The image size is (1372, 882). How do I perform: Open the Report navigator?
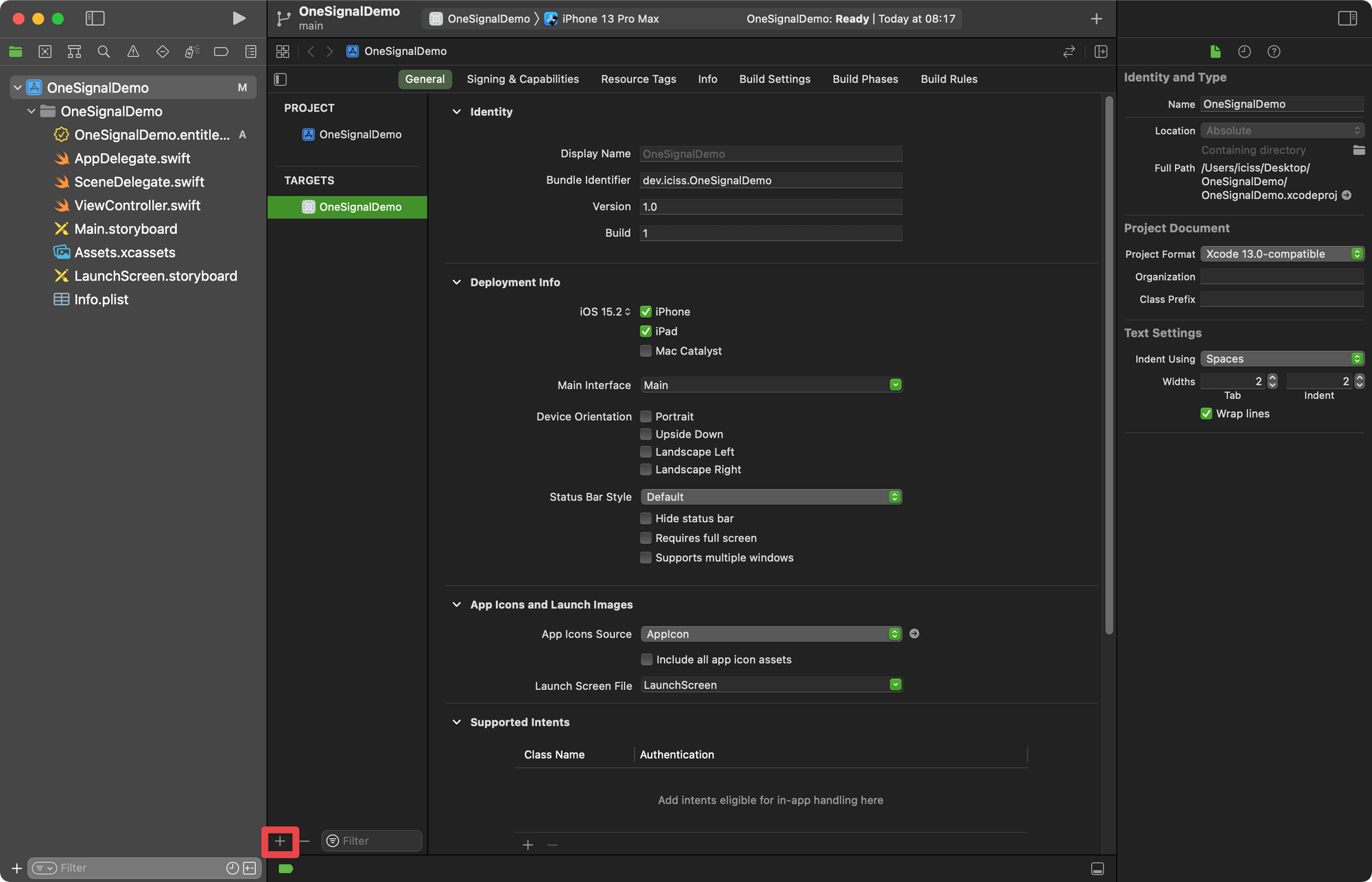[x=251, y=51]
